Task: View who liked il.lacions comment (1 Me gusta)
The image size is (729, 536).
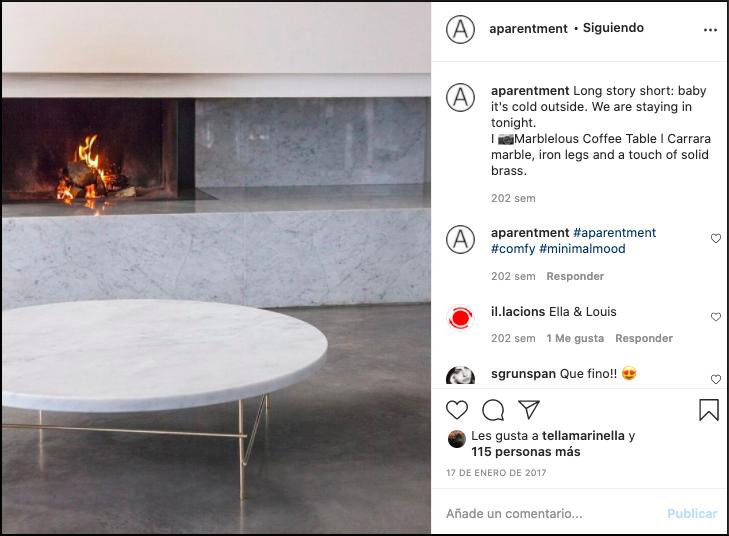Action: point(575,338)
